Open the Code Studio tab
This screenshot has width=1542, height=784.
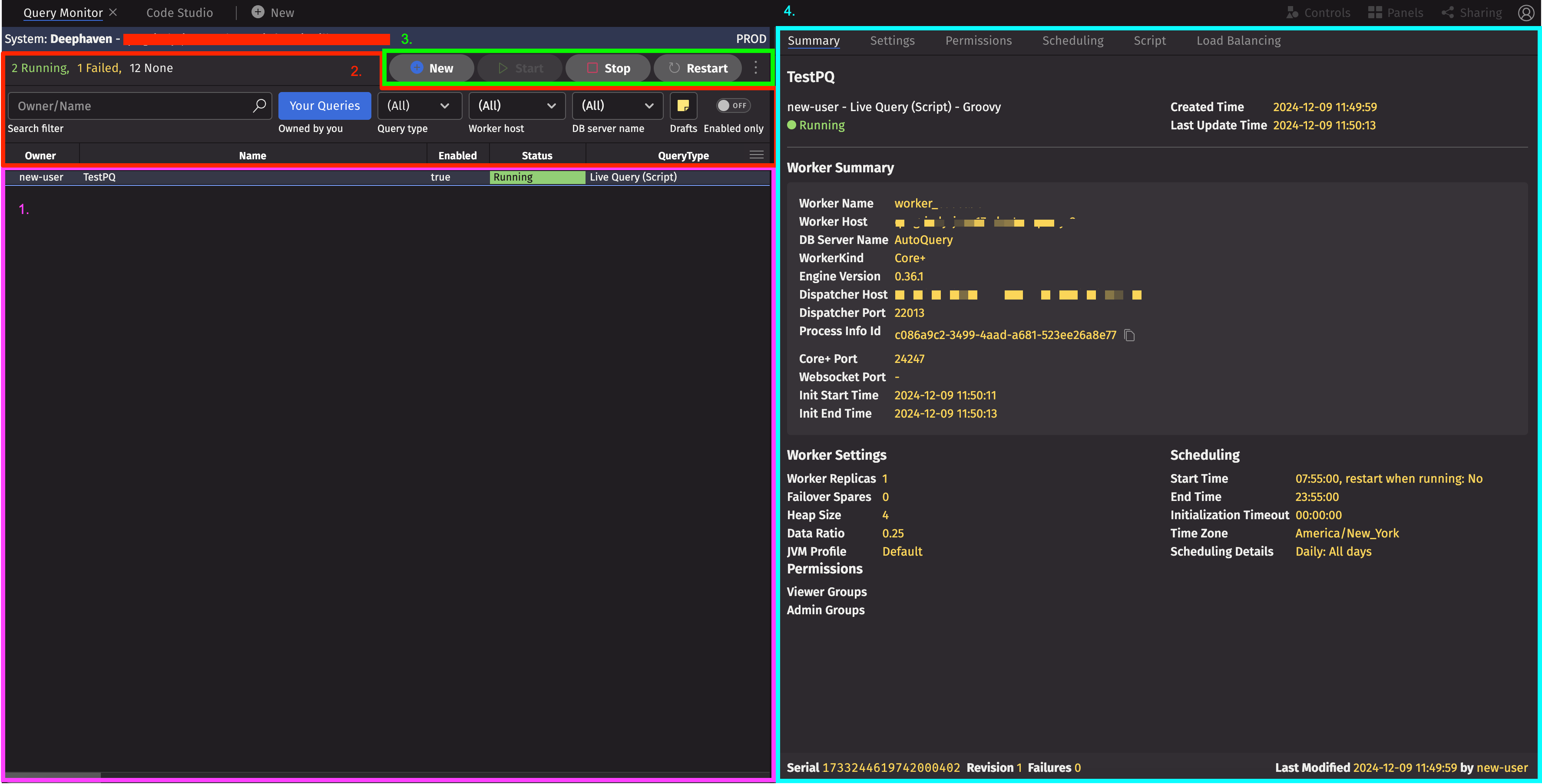tap(179, 13)
